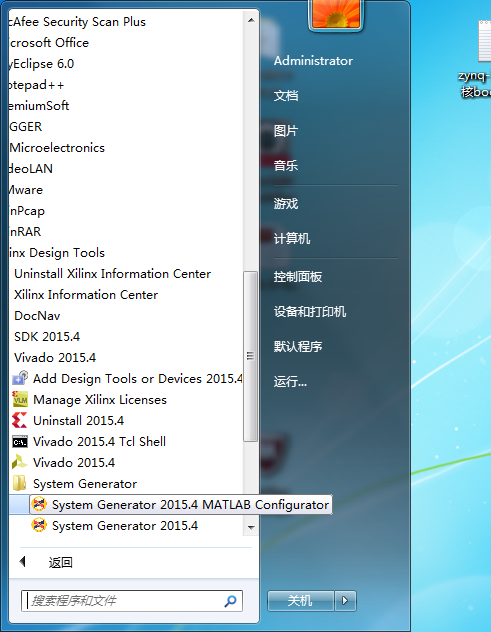Click the scrollbar down arrow in programs list
Viewport: 491px width, 632px height.
click(251, 527)
